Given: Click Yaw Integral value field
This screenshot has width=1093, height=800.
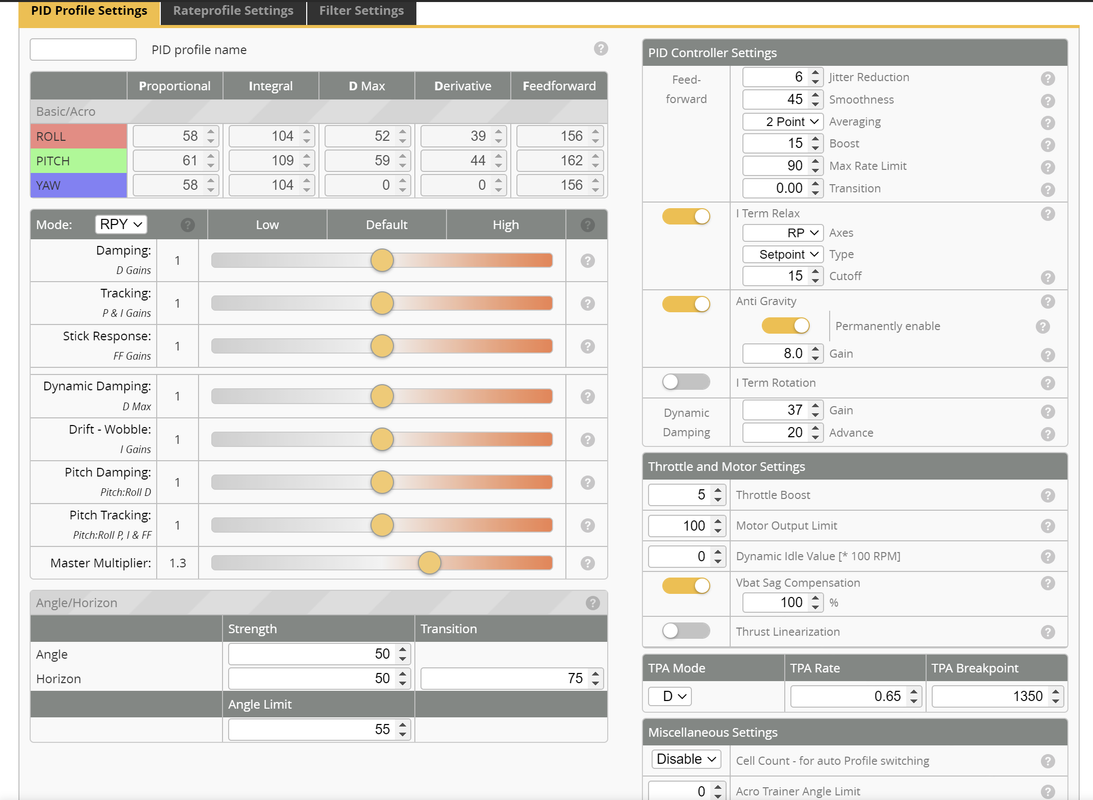Looking at the screenshot, I should [270, 185].
